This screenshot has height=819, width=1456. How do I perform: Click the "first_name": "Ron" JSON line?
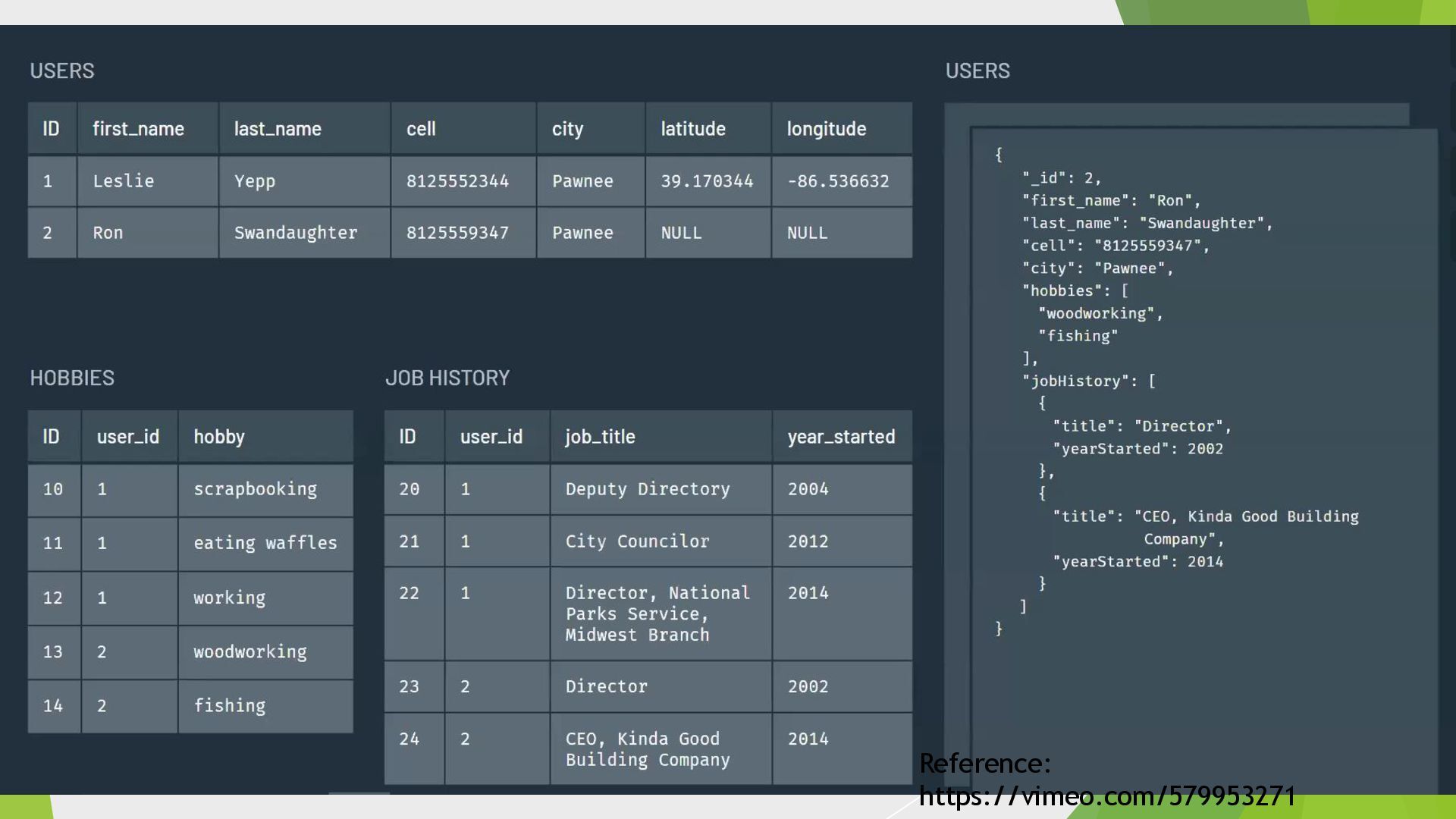tap(1112, 201)
